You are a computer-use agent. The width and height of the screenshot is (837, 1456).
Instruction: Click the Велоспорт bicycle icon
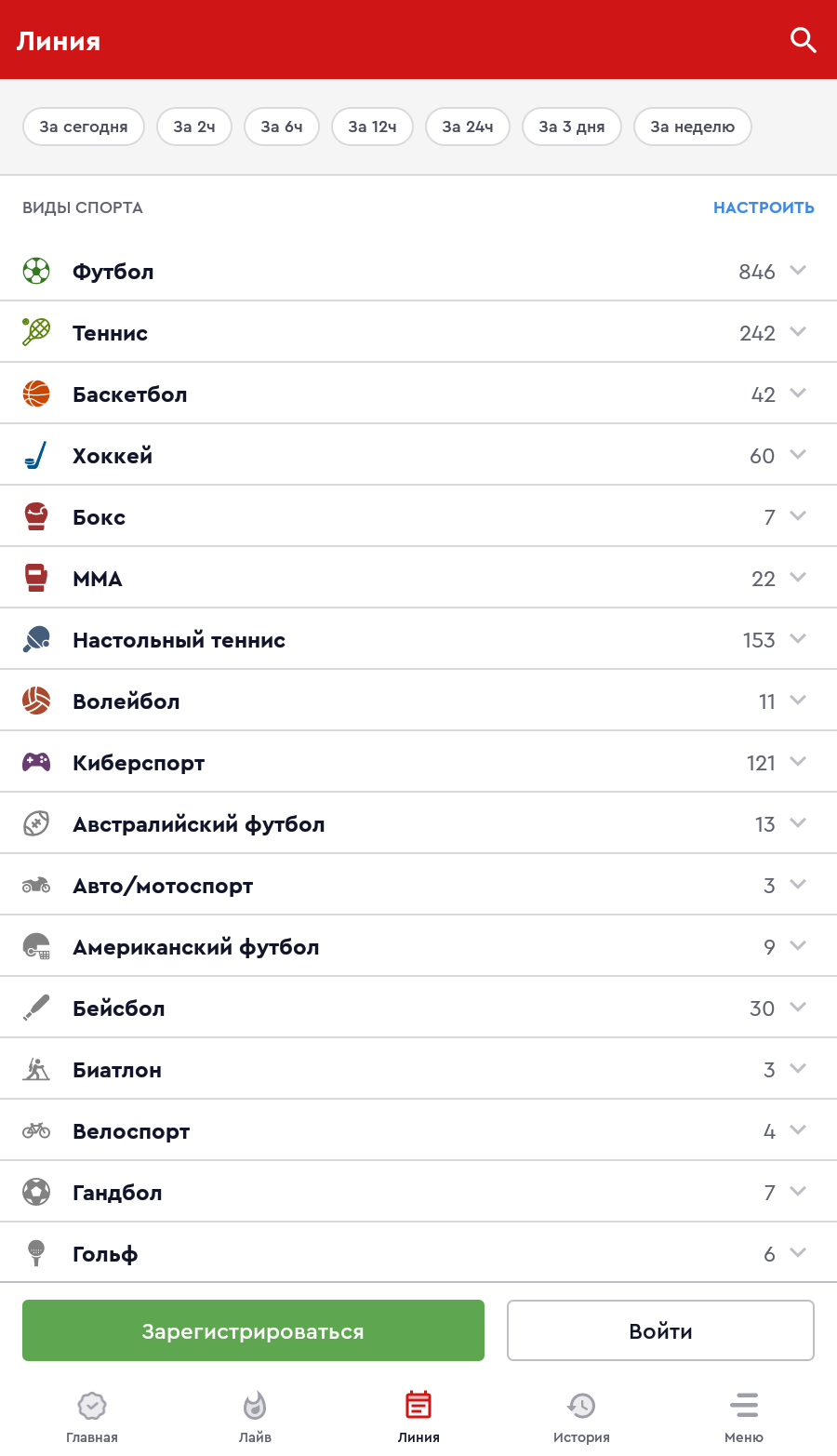[x=36, y=1130]
